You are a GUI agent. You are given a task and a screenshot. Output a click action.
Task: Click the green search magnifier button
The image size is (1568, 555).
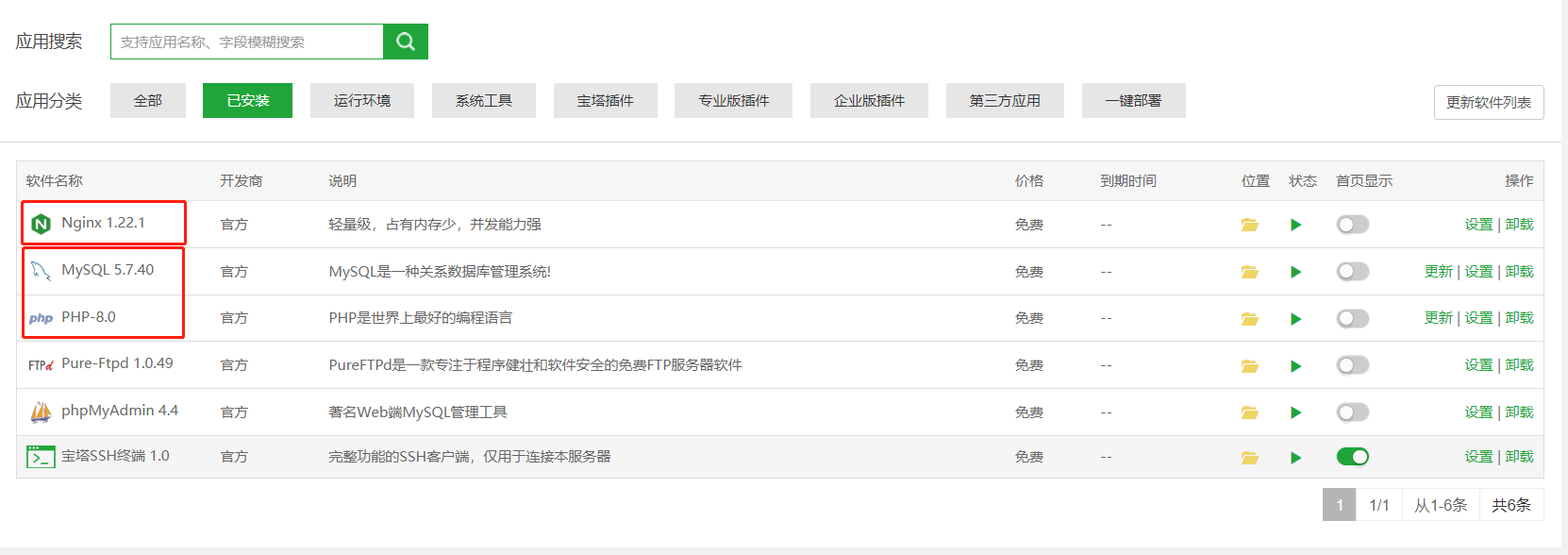(406, 42)
